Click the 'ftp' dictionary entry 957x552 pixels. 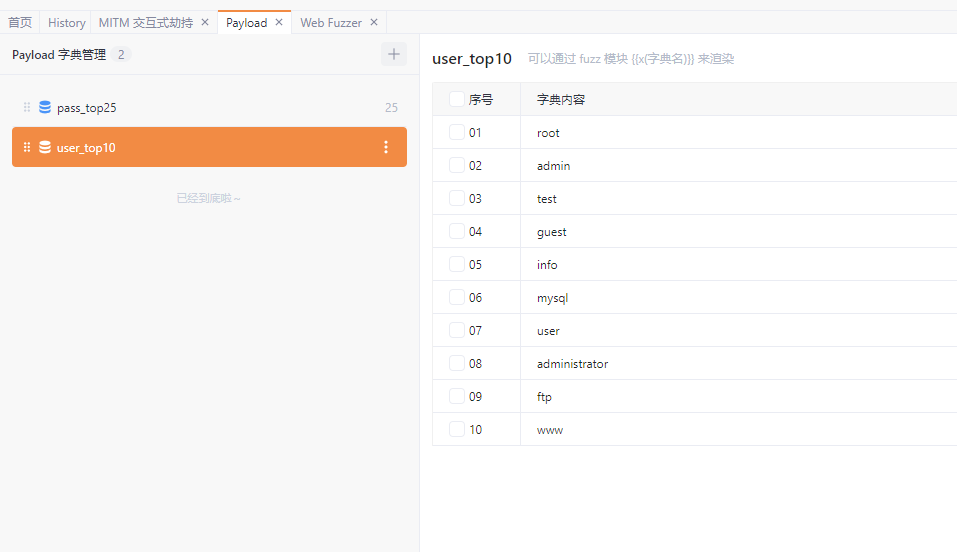coord(544,397)
